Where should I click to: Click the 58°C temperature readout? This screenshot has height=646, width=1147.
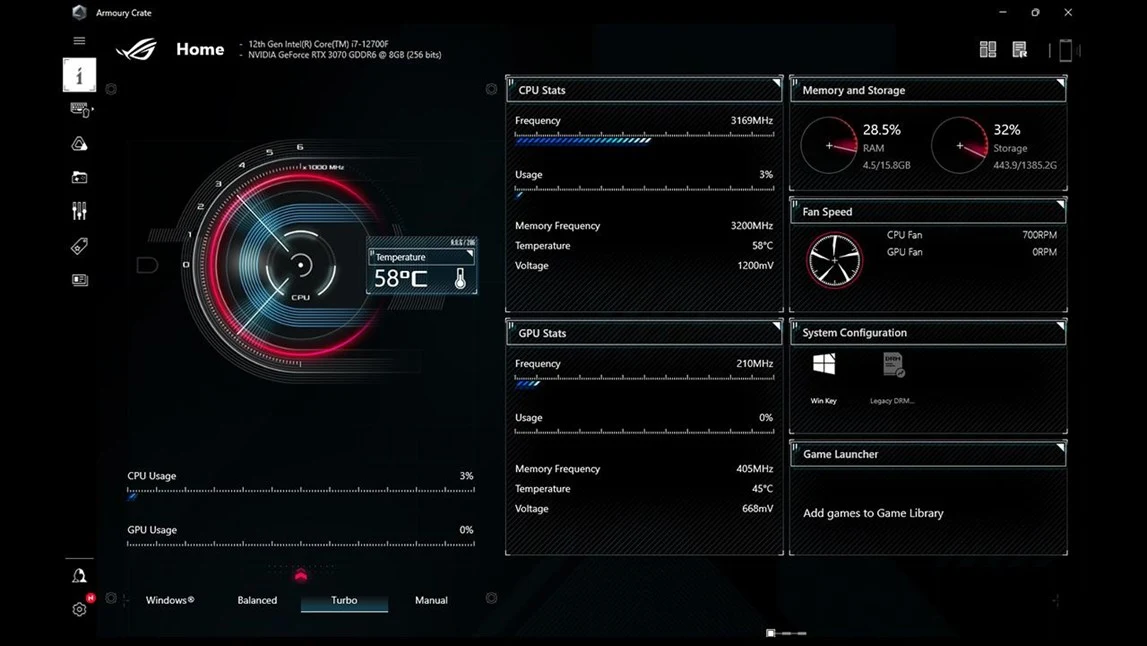tap(400, 279)
